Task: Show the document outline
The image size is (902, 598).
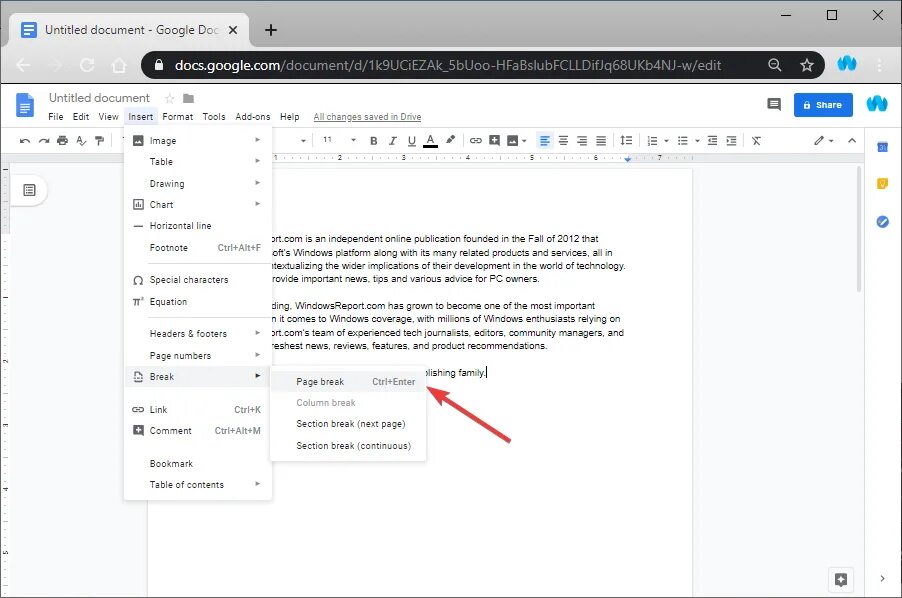Action: point(29,190)
